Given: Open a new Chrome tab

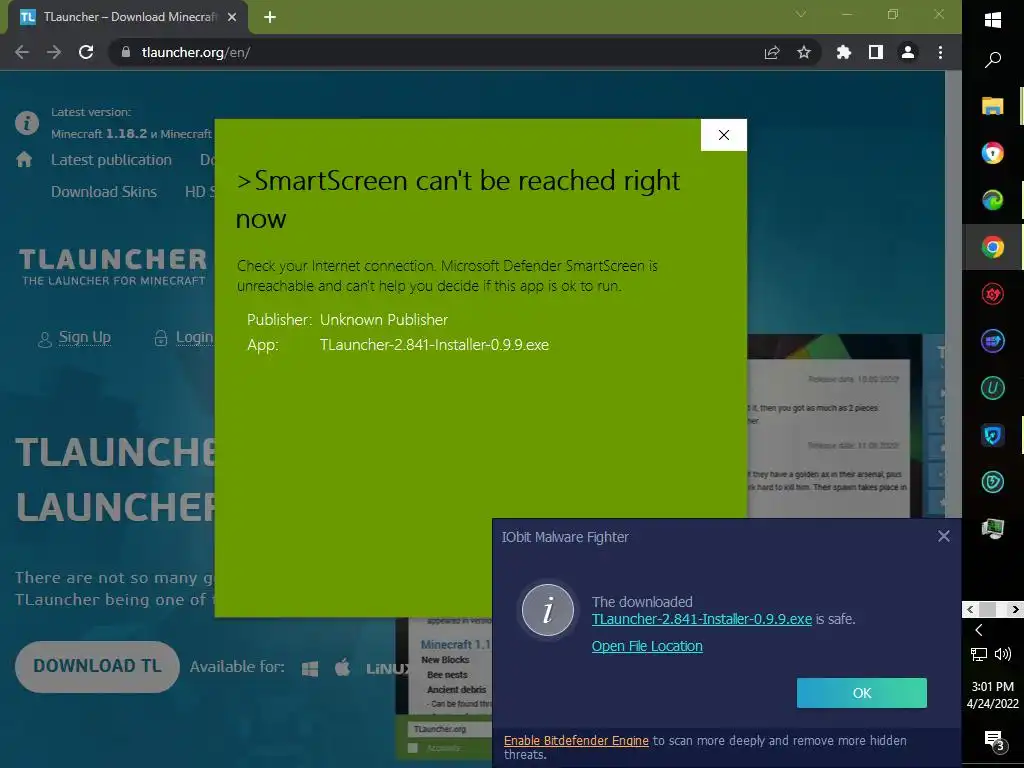Looking at the screenshot, I should tap(270, 17).
